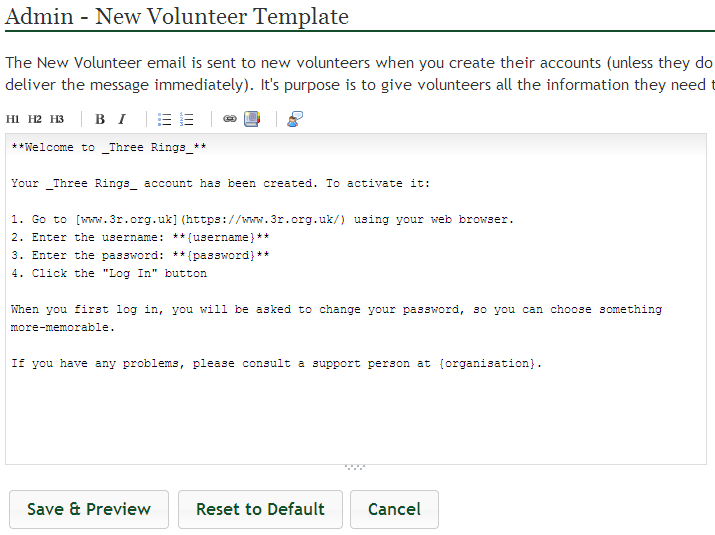Click the Welcome to Three Rings line

[109, 147]
